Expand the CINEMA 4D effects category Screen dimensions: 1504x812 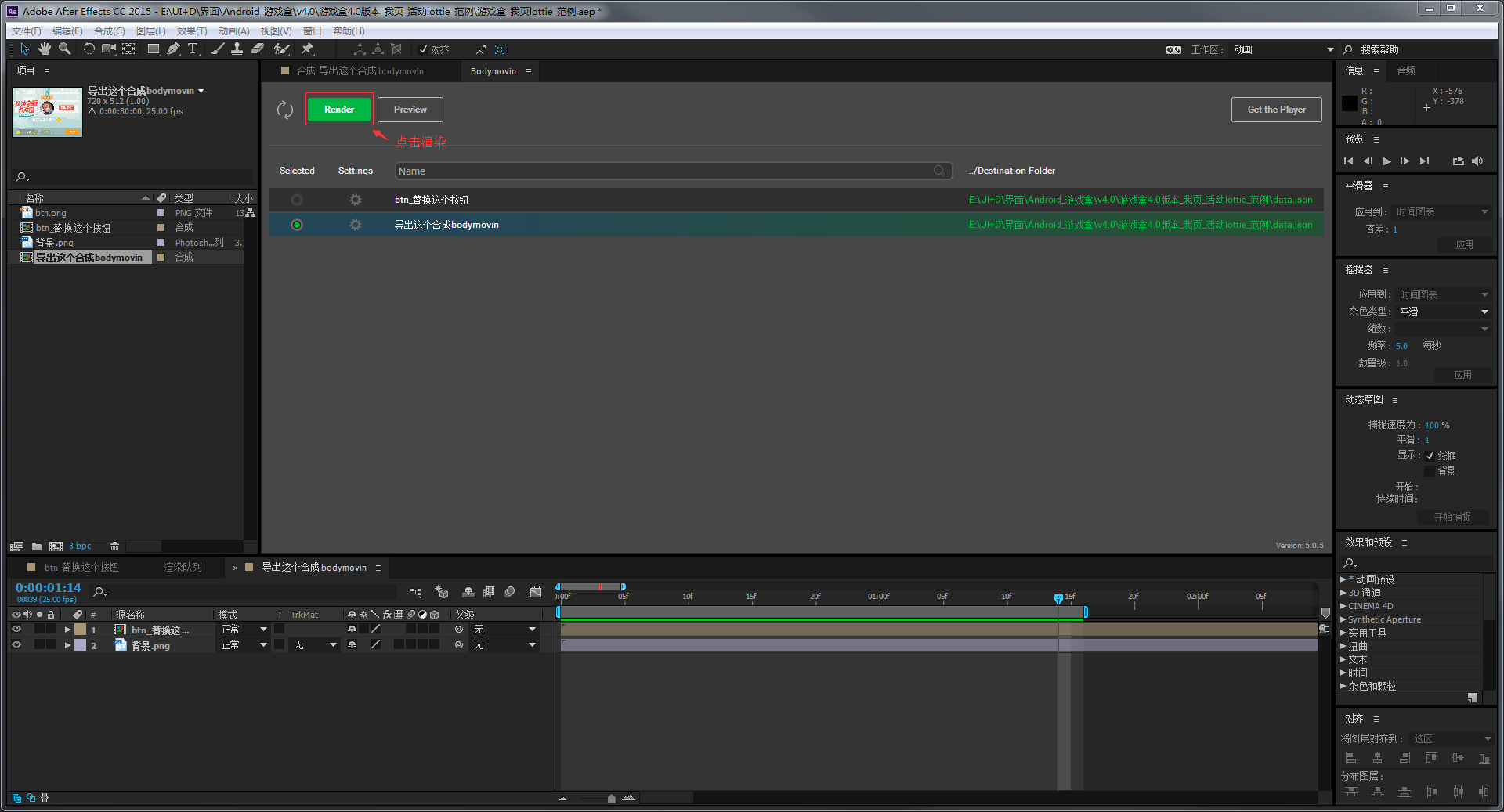click(1343, 606)
